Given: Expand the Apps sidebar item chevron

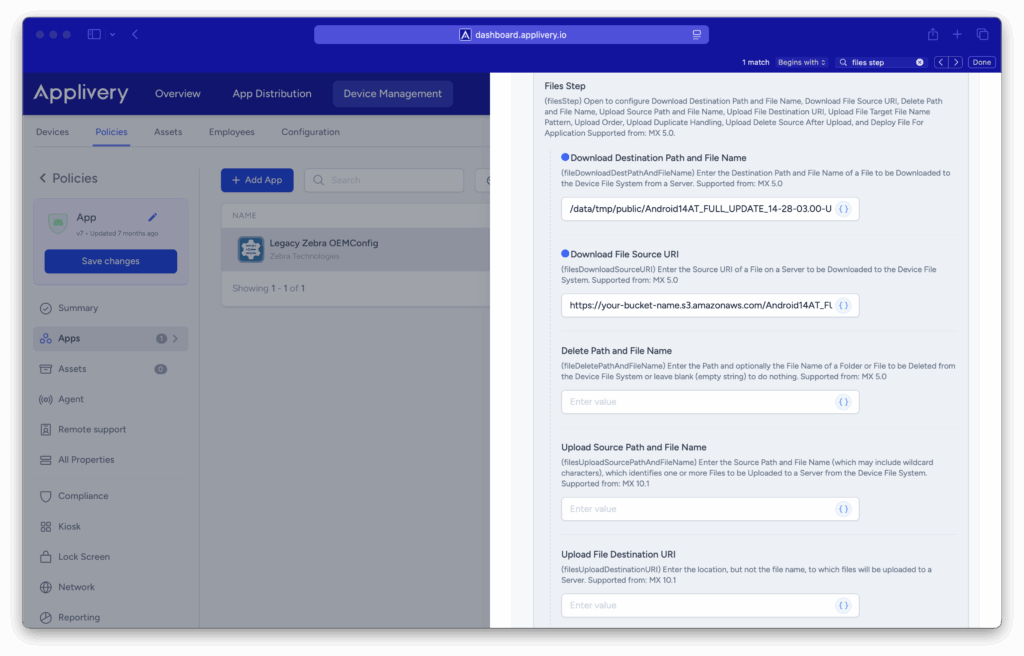Looking at the screenshot, I should pyautogui.click(x=176, y=339).
